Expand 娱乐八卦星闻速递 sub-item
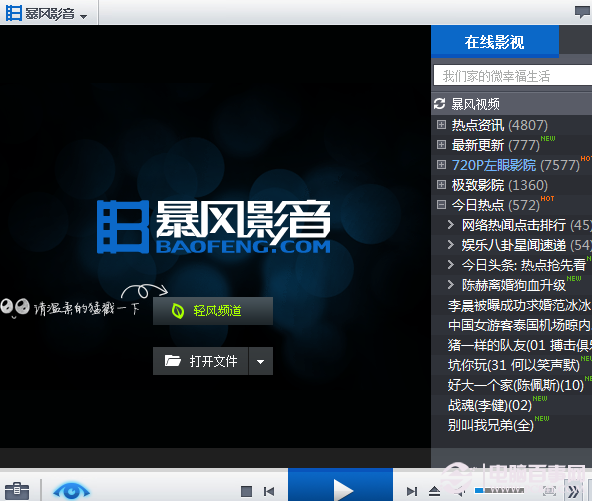Image resolution: width=592 pixels, height=501 pixels. coord(450,245)
